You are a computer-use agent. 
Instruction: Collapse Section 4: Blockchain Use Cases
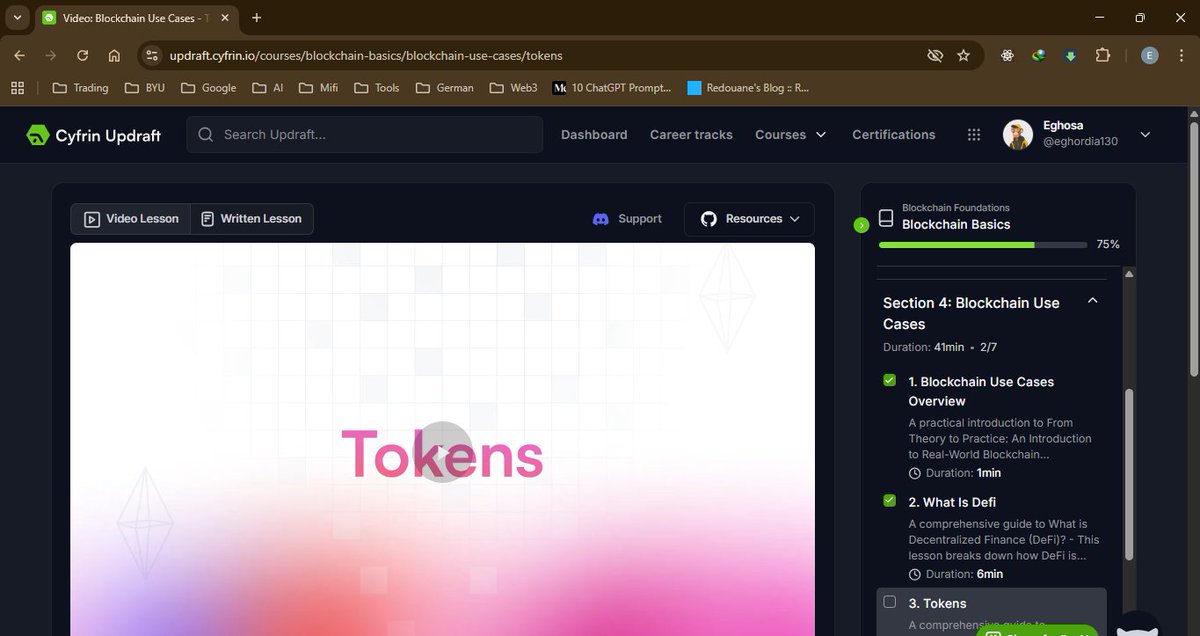coord(1093,301)
